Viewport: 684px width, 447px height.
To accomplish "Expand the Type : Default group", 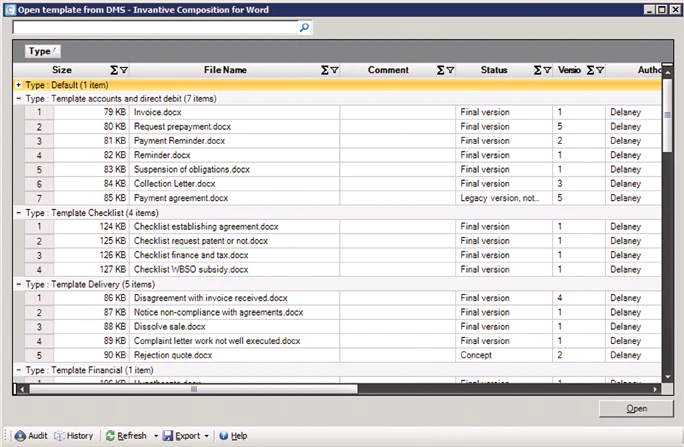I will click(18, 85).
